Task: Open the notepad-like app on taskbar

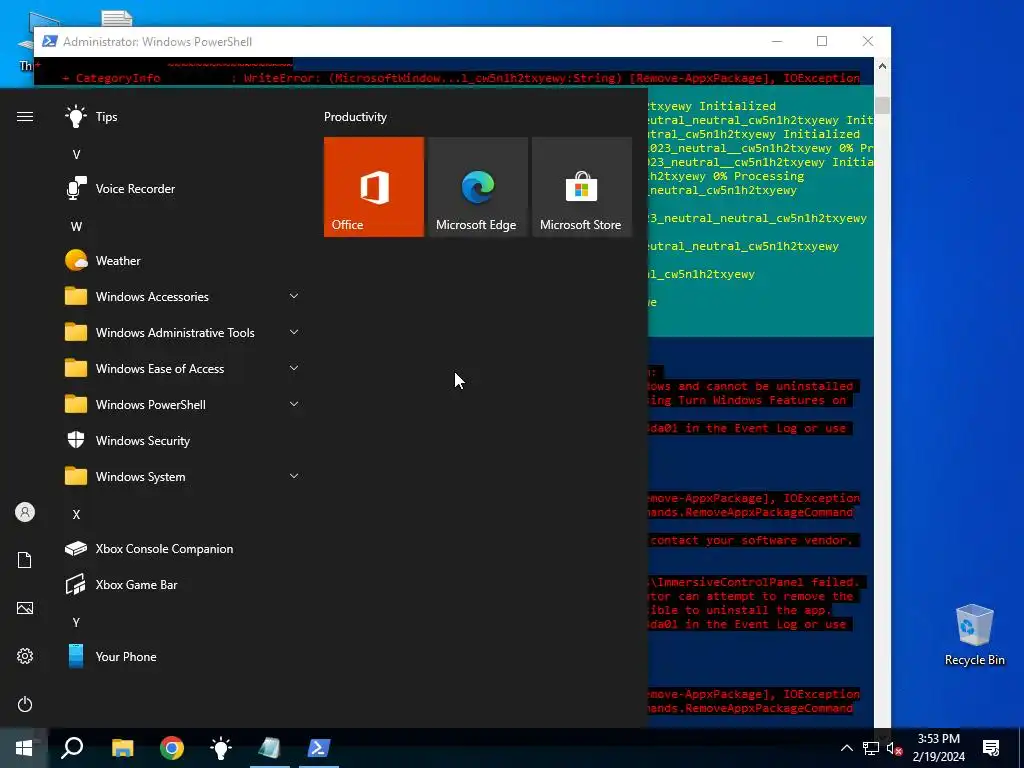Action: [269, 748]
